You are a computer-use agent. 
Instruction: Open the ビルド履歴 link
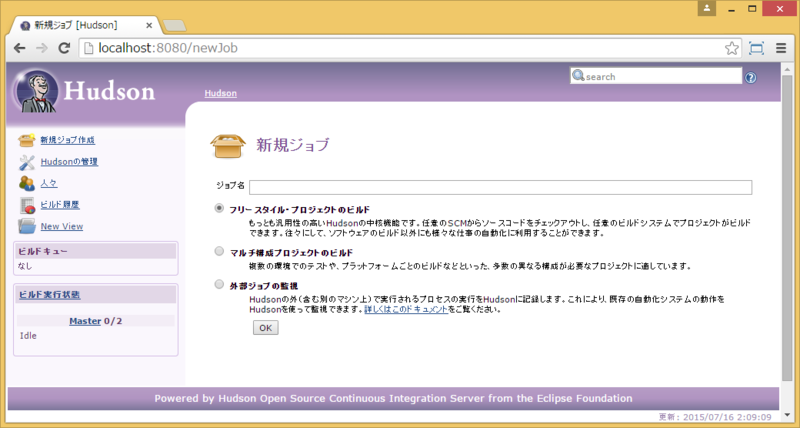point(60,205)
